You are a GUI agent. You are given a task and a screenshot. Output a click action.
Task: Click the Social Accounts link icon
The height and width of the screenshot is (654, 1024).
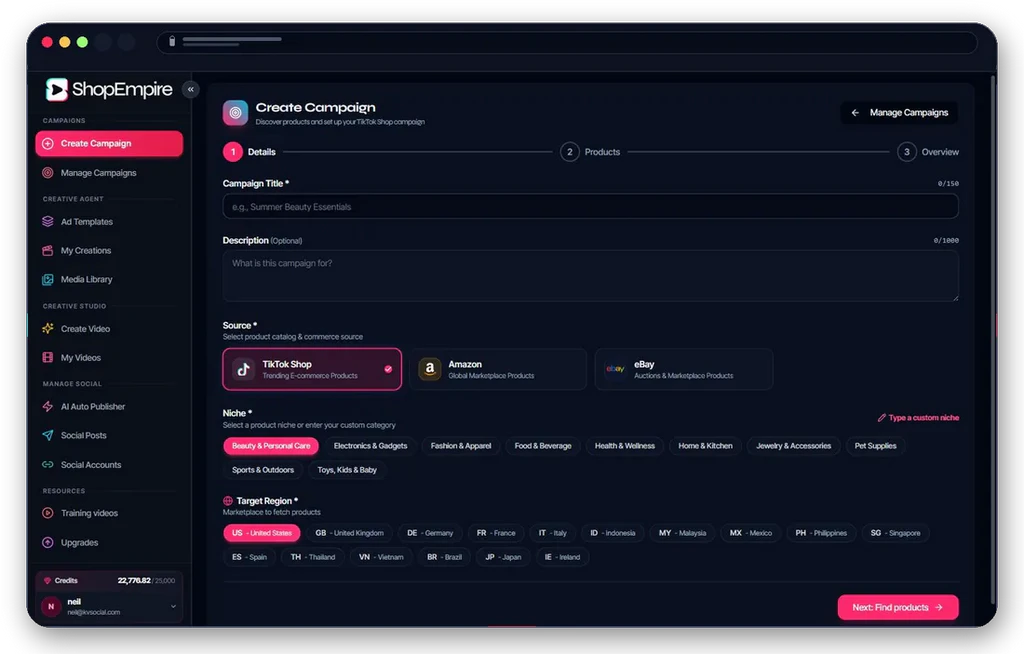[48, 465]
